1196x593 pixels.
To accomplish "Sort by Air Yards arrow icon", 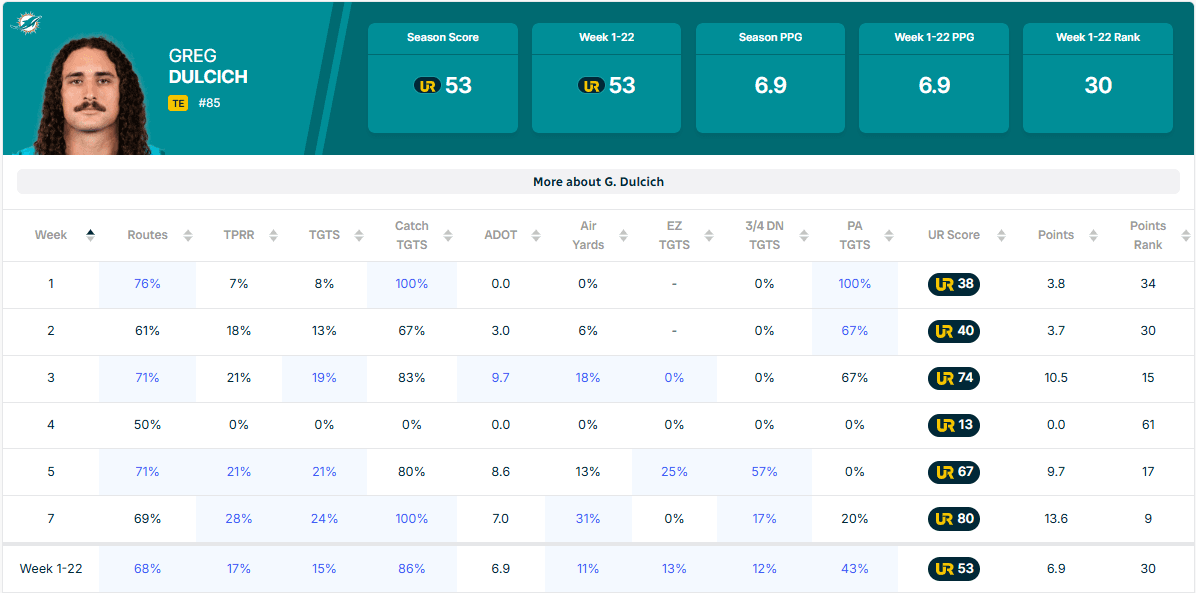I will 623,235.
